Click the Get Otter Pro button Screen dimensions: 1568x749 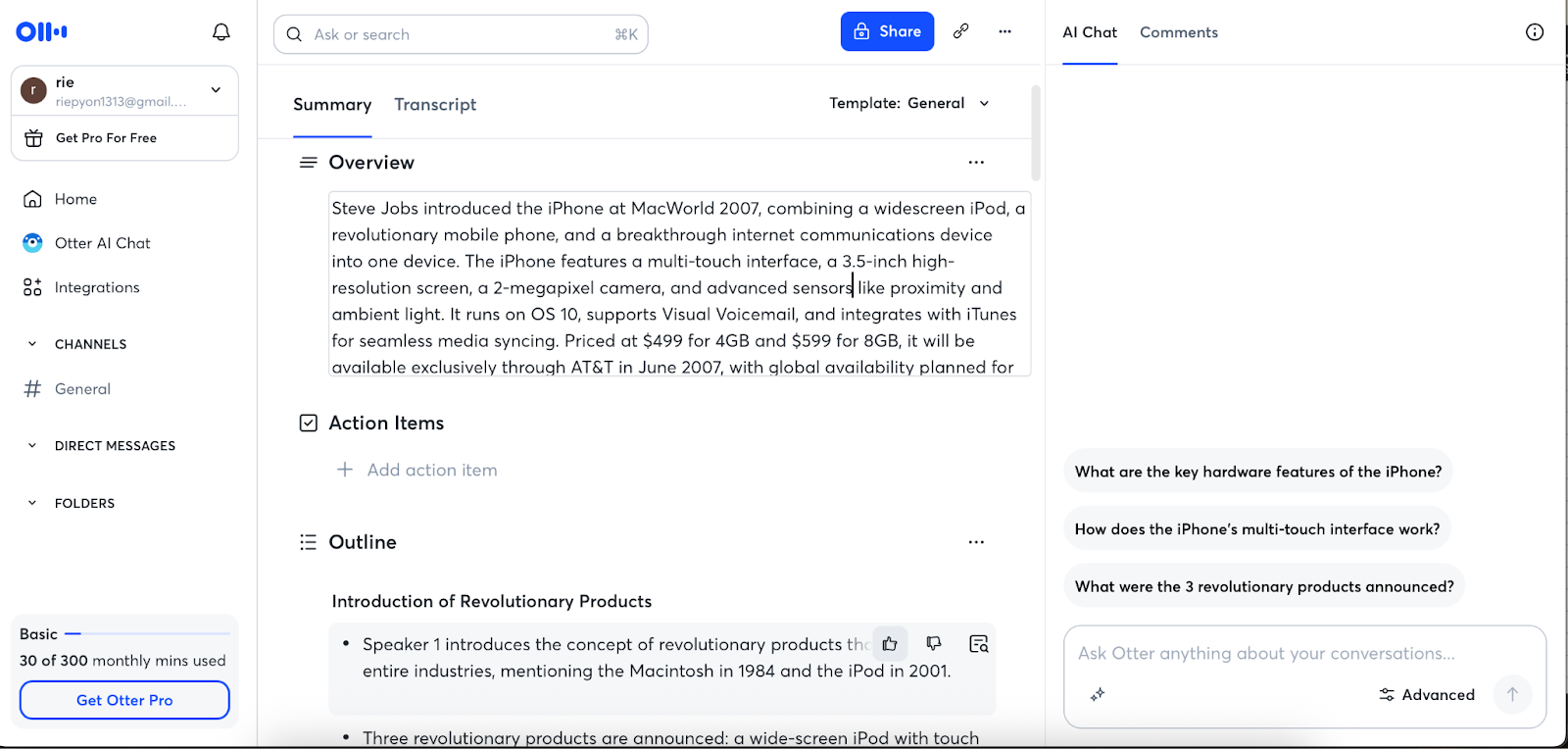coord(124,700)
